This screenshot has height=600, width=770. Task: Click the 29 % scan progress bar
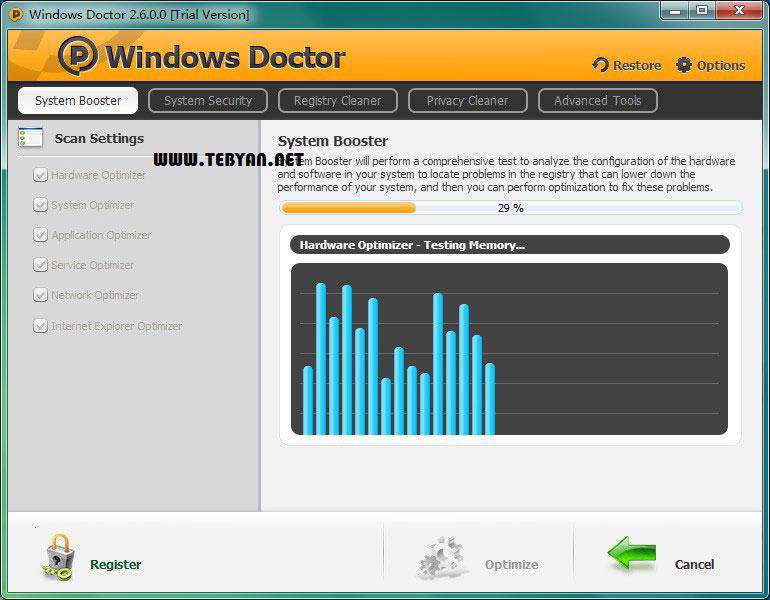tap(511, 208)
